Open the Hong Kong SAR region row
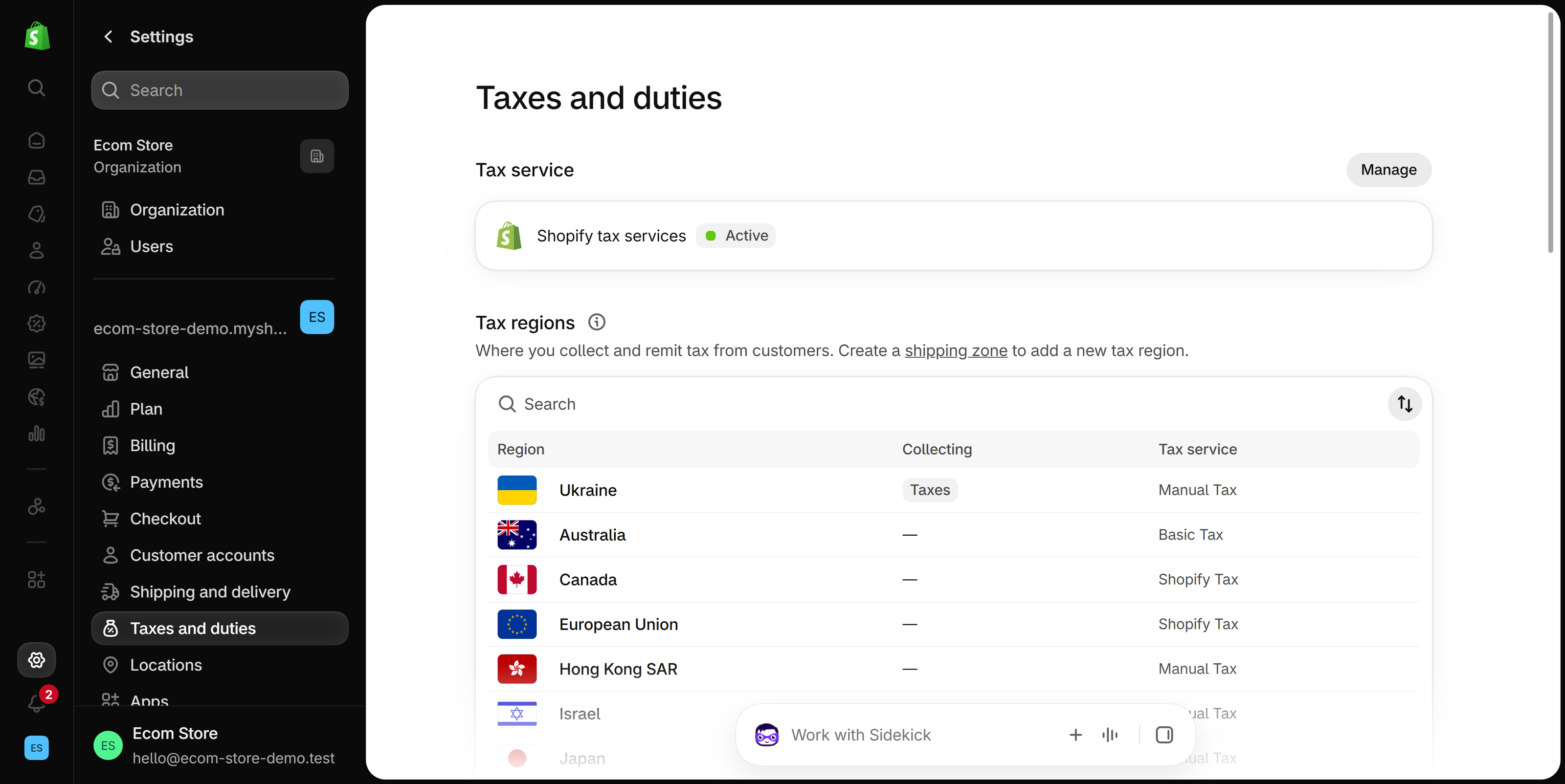Viewport: 1565px width, 784px height. [x=954, y=669]
